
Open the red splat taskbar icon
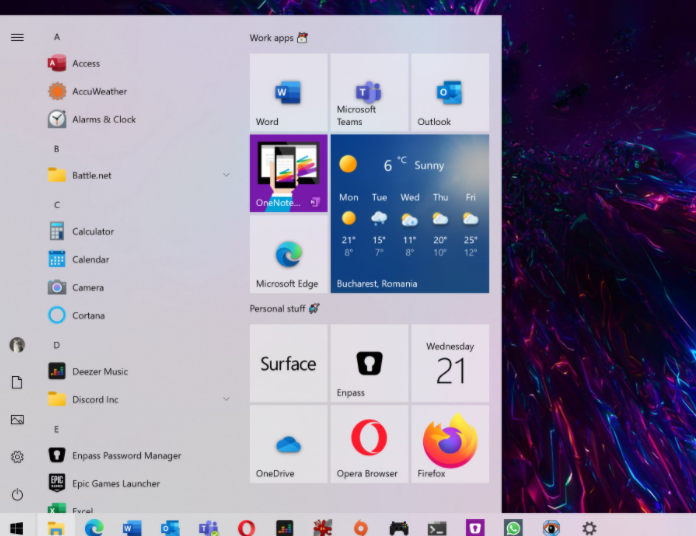pos(323,528)
